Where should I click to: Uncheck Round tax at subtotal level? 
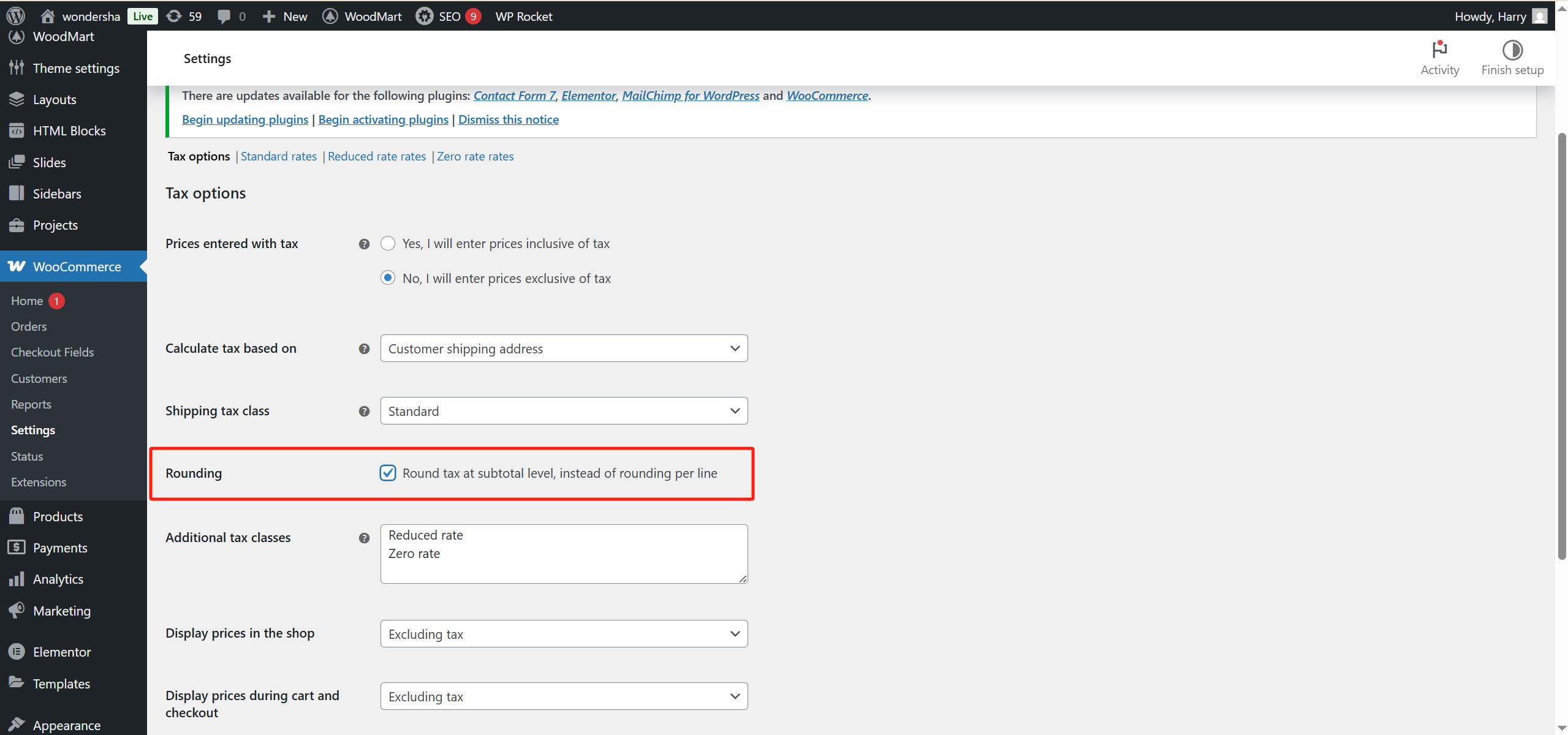388,472
